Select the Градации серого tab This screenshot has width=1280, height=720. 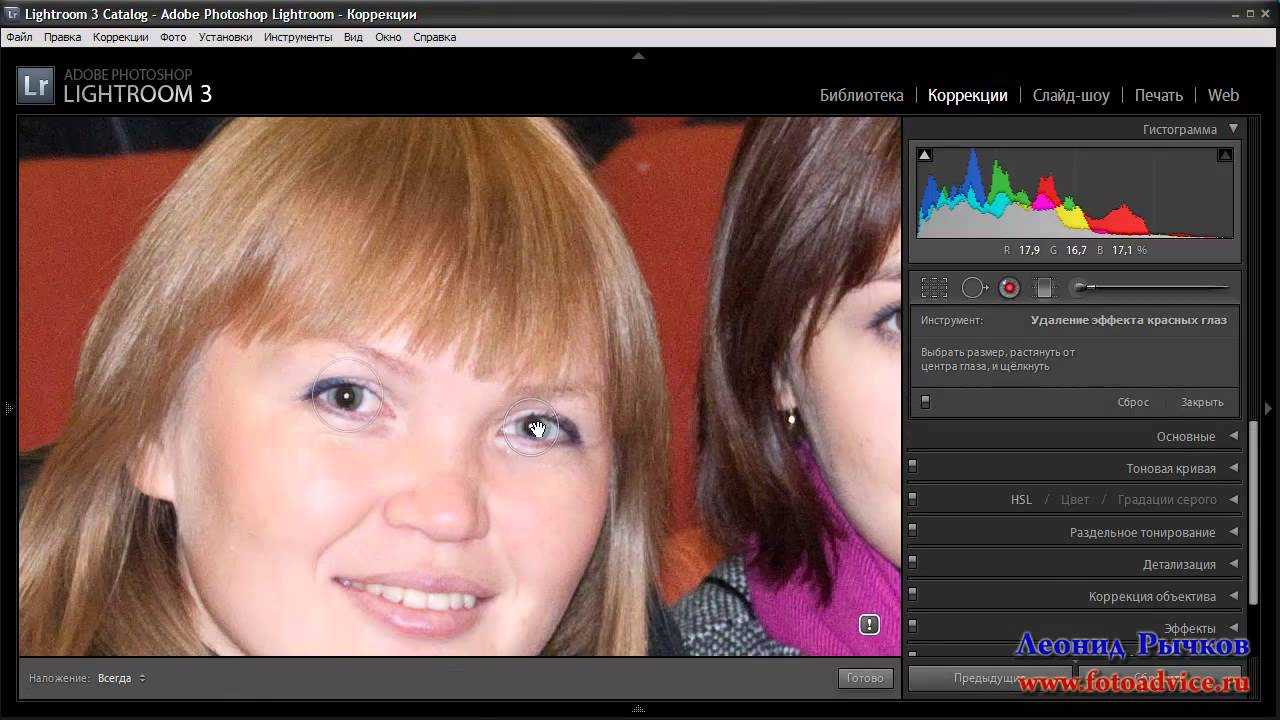coord(1167,499)
